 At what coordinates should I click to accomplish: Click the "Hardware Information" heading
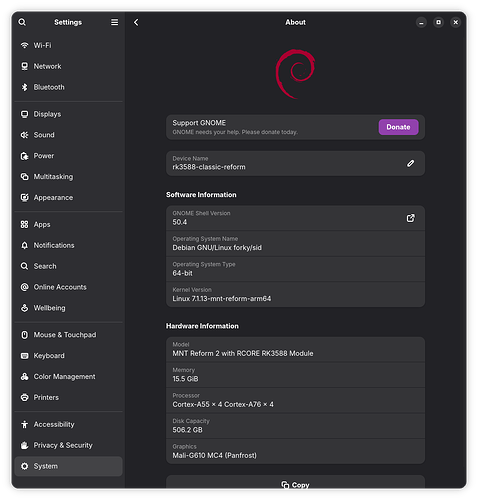point(202,326)
